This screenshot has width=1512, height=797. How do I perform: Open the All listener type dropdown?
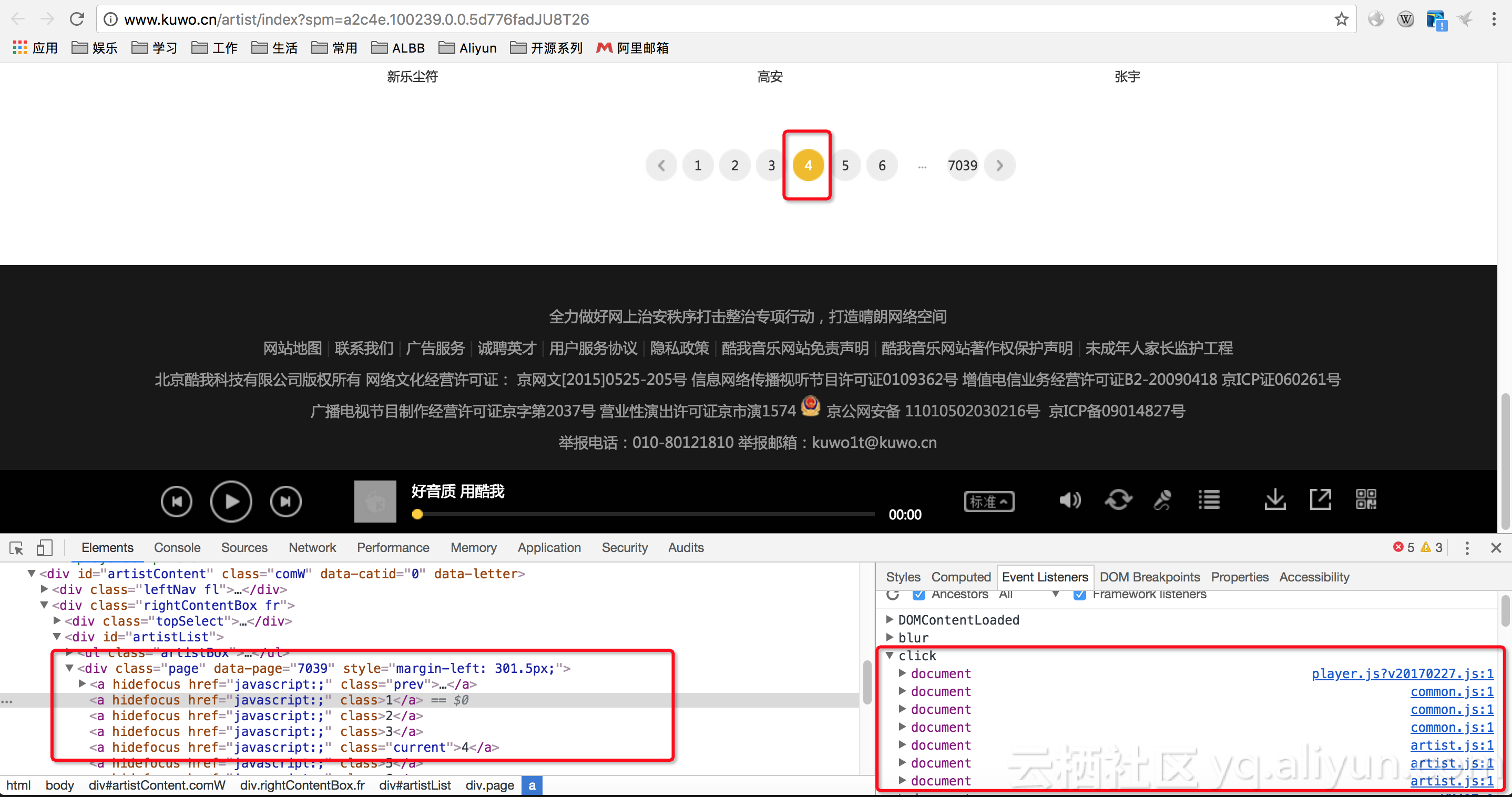point(1028,595)
